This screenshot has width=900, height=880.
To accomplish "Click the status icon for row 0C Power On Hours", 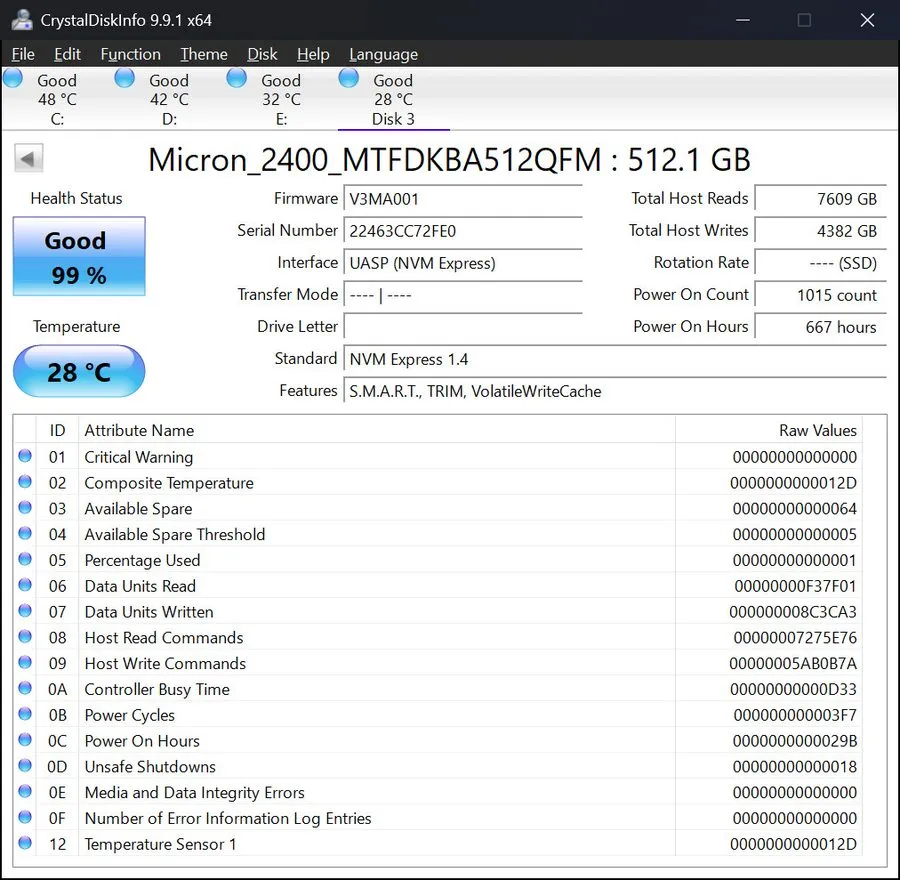I will [25, 739].
